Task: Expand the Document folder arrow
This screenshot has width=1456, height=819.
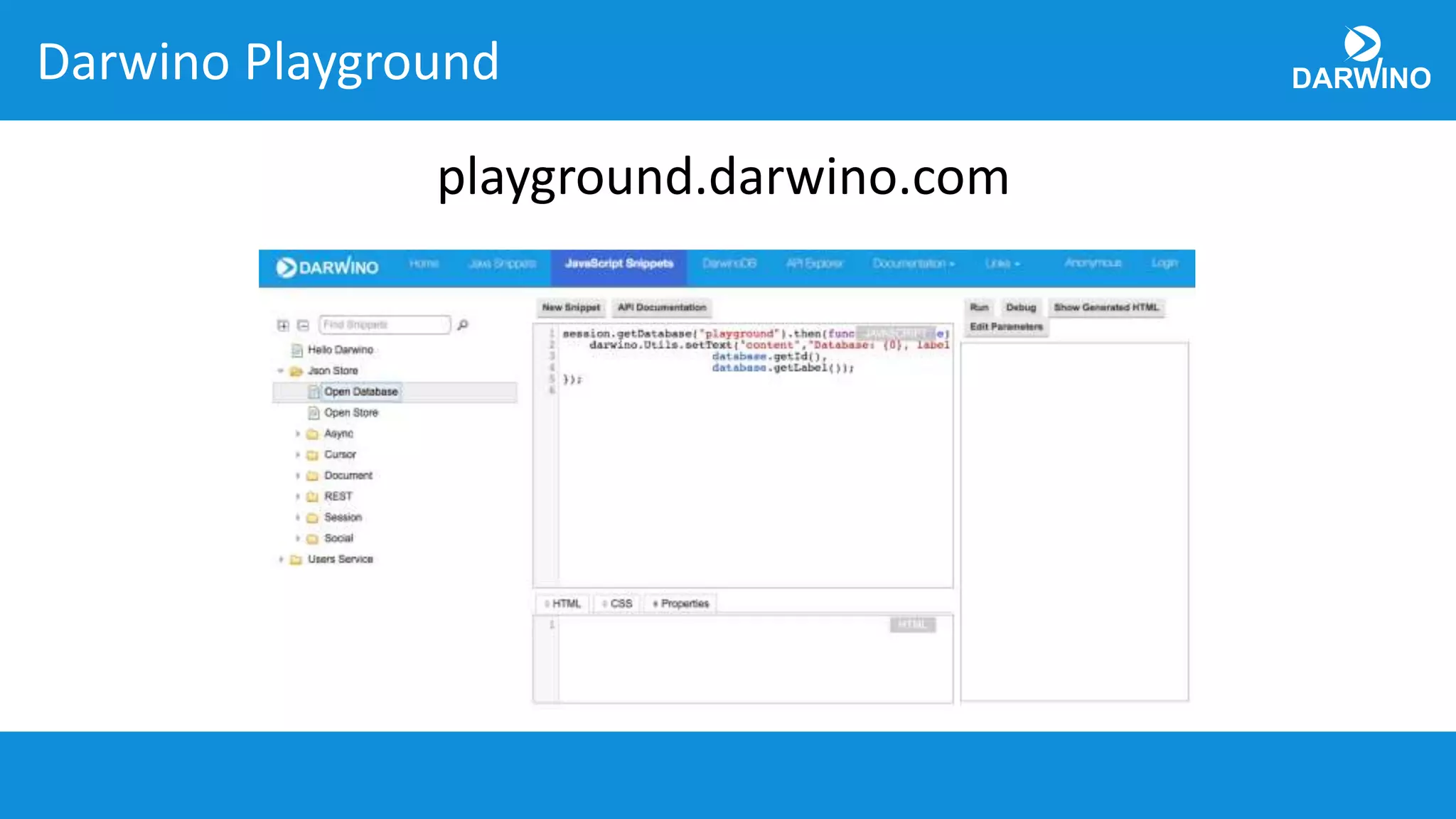Action: coord(297,476)
